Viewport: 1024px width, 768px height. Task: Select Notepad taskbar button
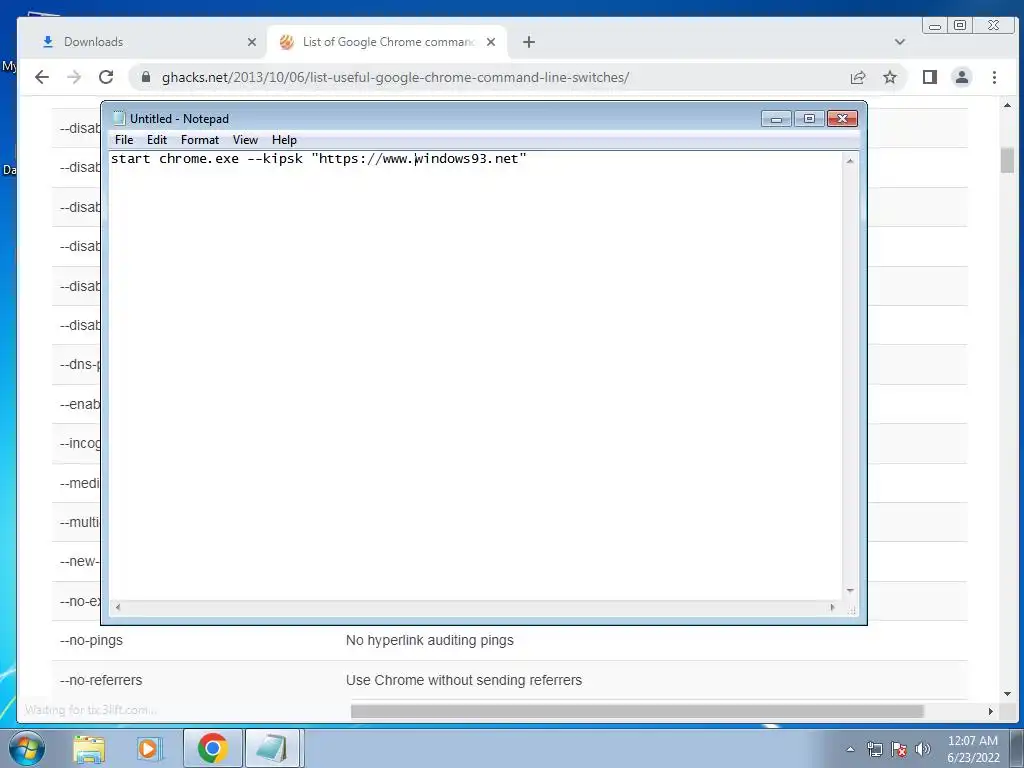272,748
